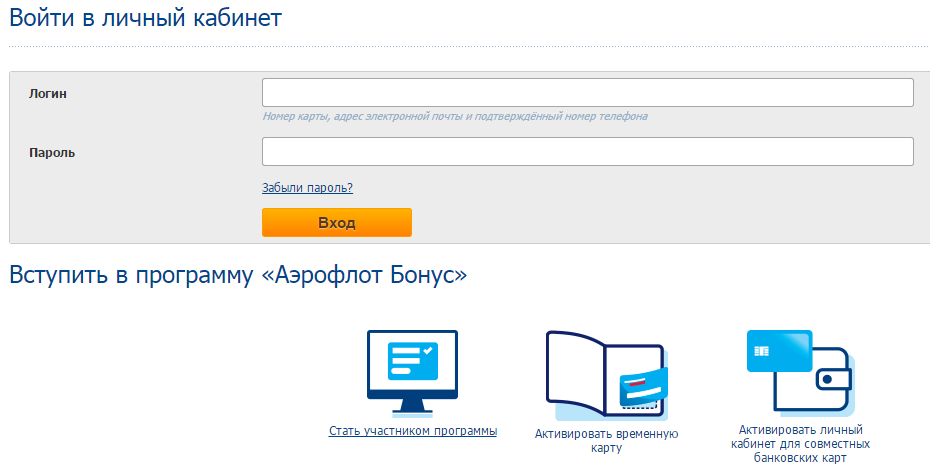Click the wallet and bank card icon
This screenshot has width=930, height=470.
[x=800, y=372]
